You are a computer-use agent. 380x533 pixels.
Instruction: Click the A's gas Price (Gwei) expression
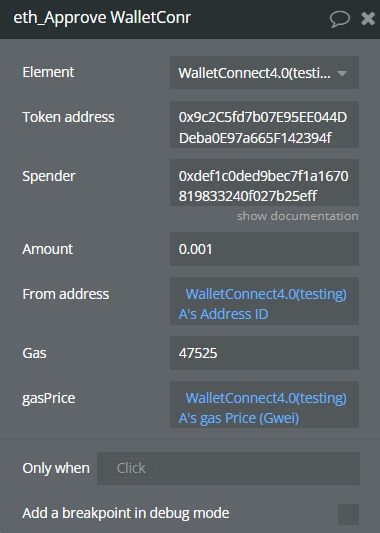click(x=239, y=418)
